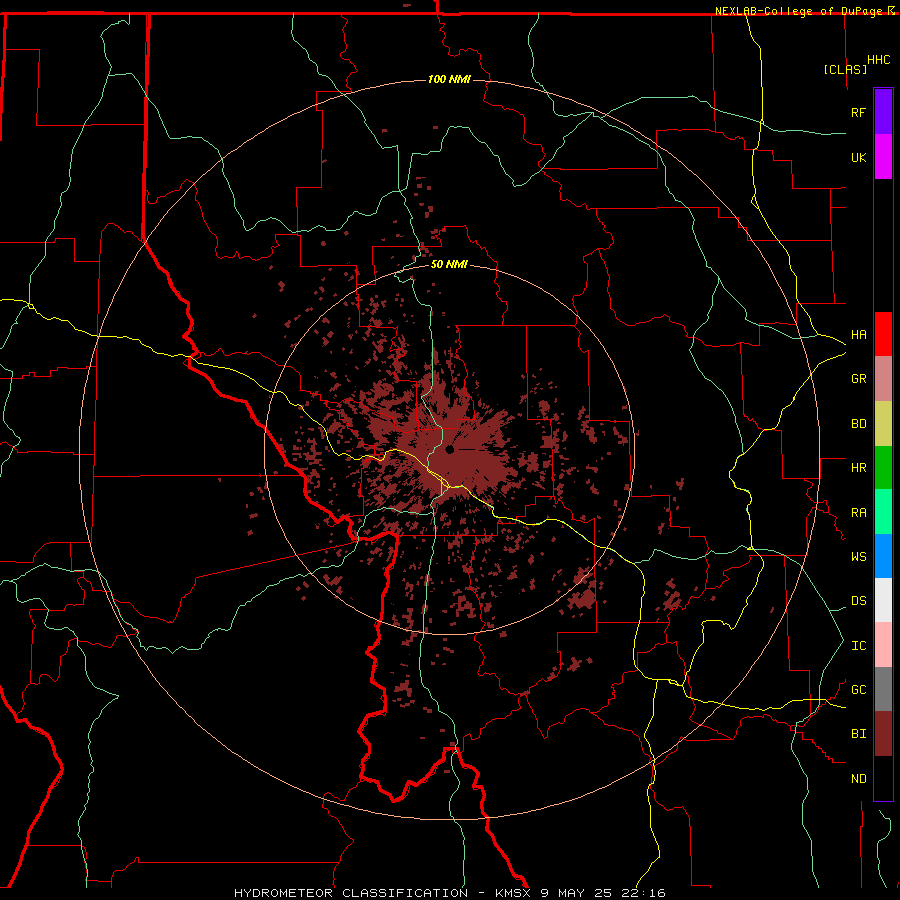
Task: Click the GR legend label
Action: click(x=858, y=379)
